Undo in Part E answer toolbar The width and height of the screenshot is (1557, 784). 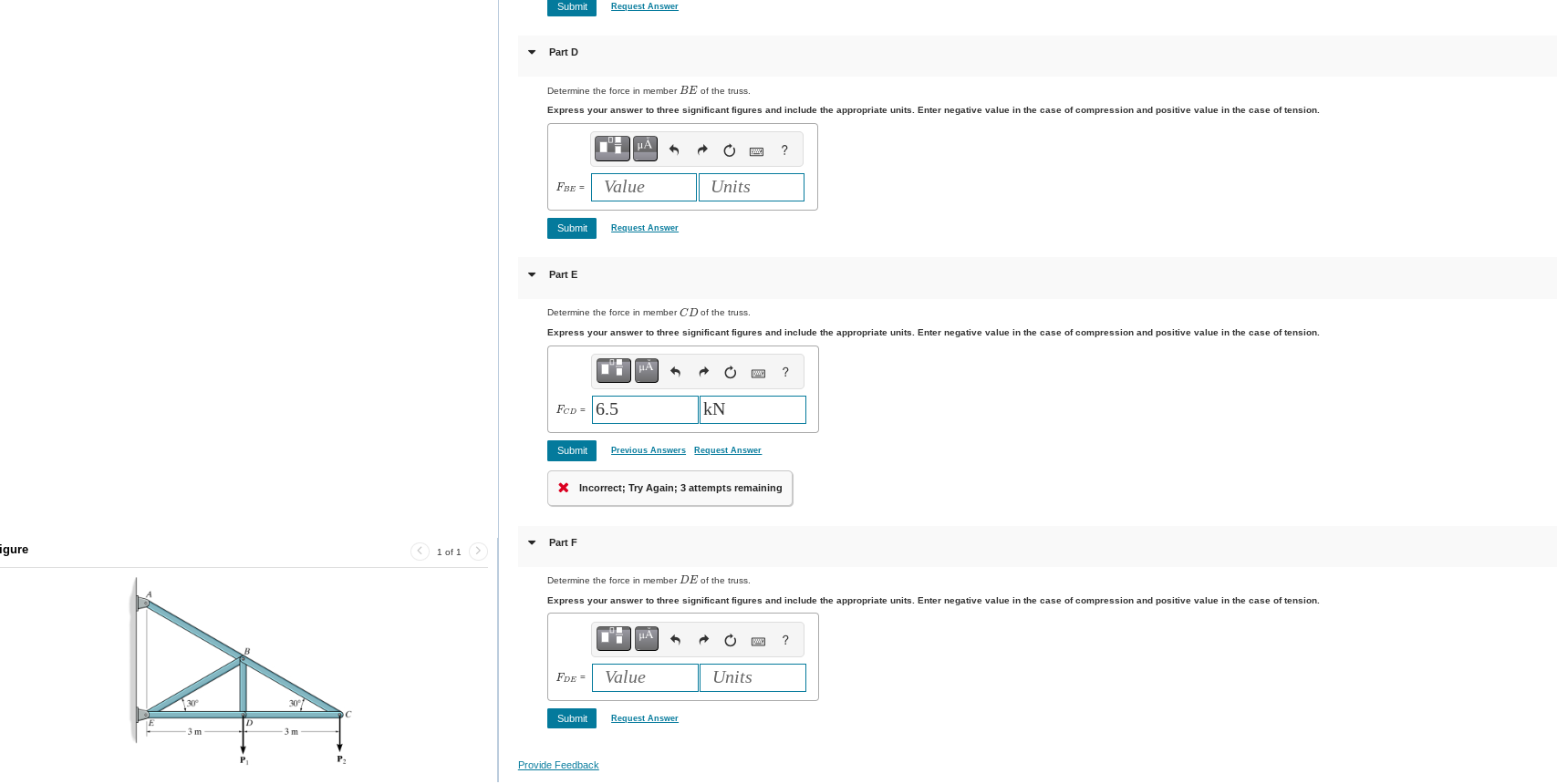coord(676,373)
